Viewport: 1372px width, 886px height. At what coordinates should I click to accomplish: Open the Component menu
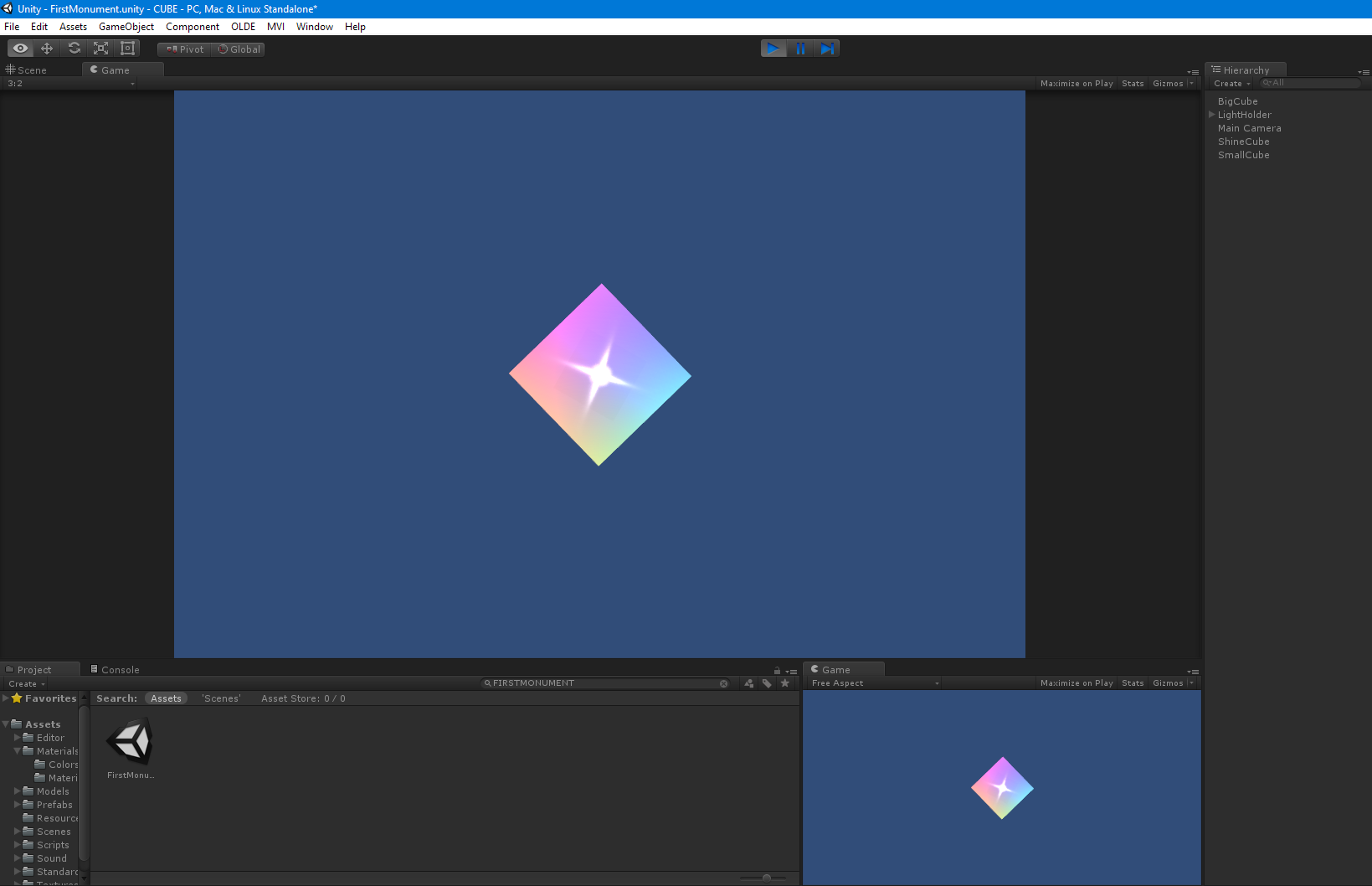(193, 27)
